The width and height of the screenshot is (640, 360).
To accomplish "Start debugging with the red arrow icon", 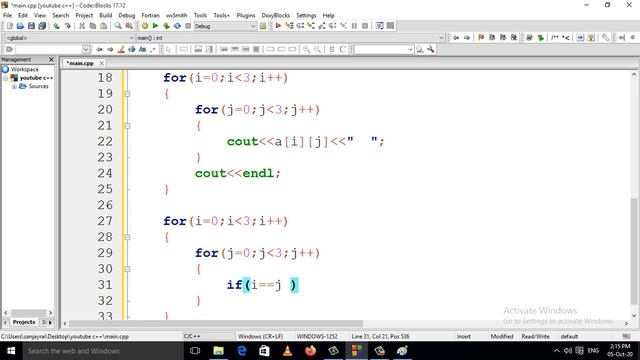I will (278, 26).
